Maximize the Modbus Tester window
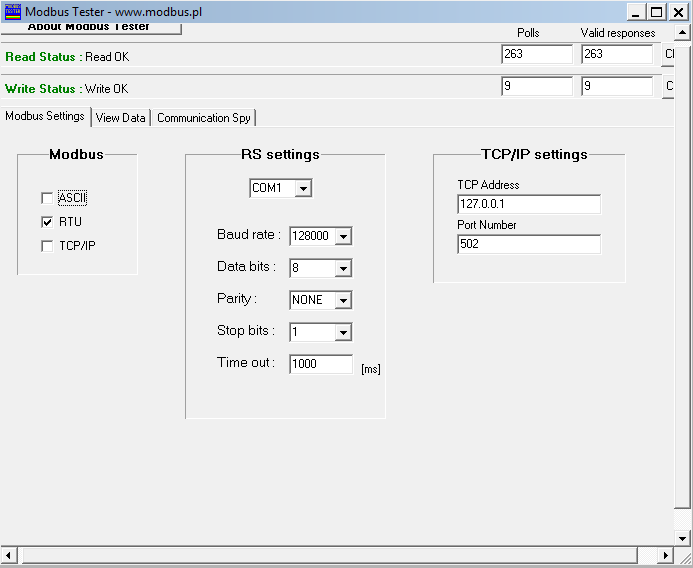Viewport: 693px width, 568px height. pyautogui.click(x=657, y=12)
